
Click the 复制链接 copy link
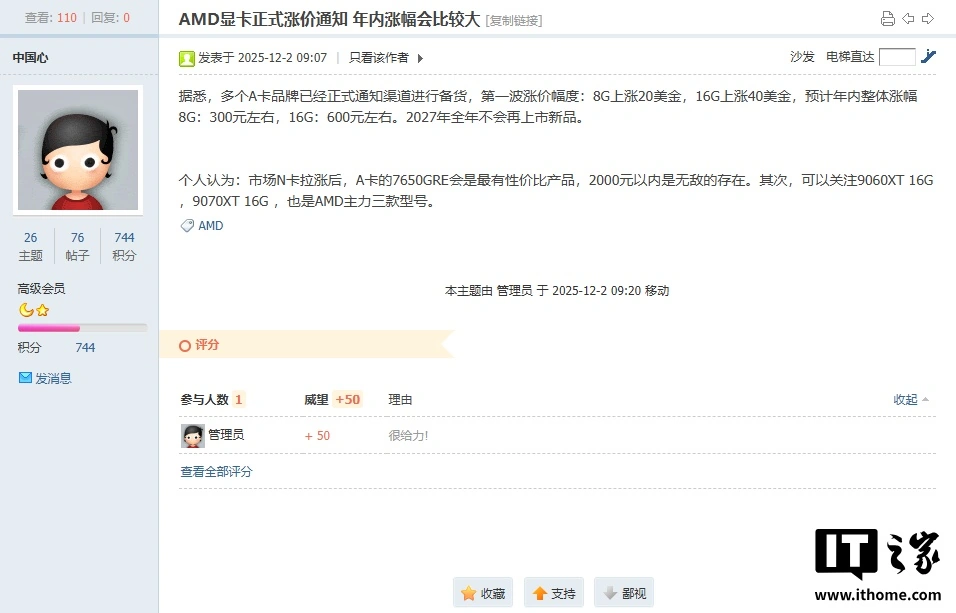click(514, 20)
